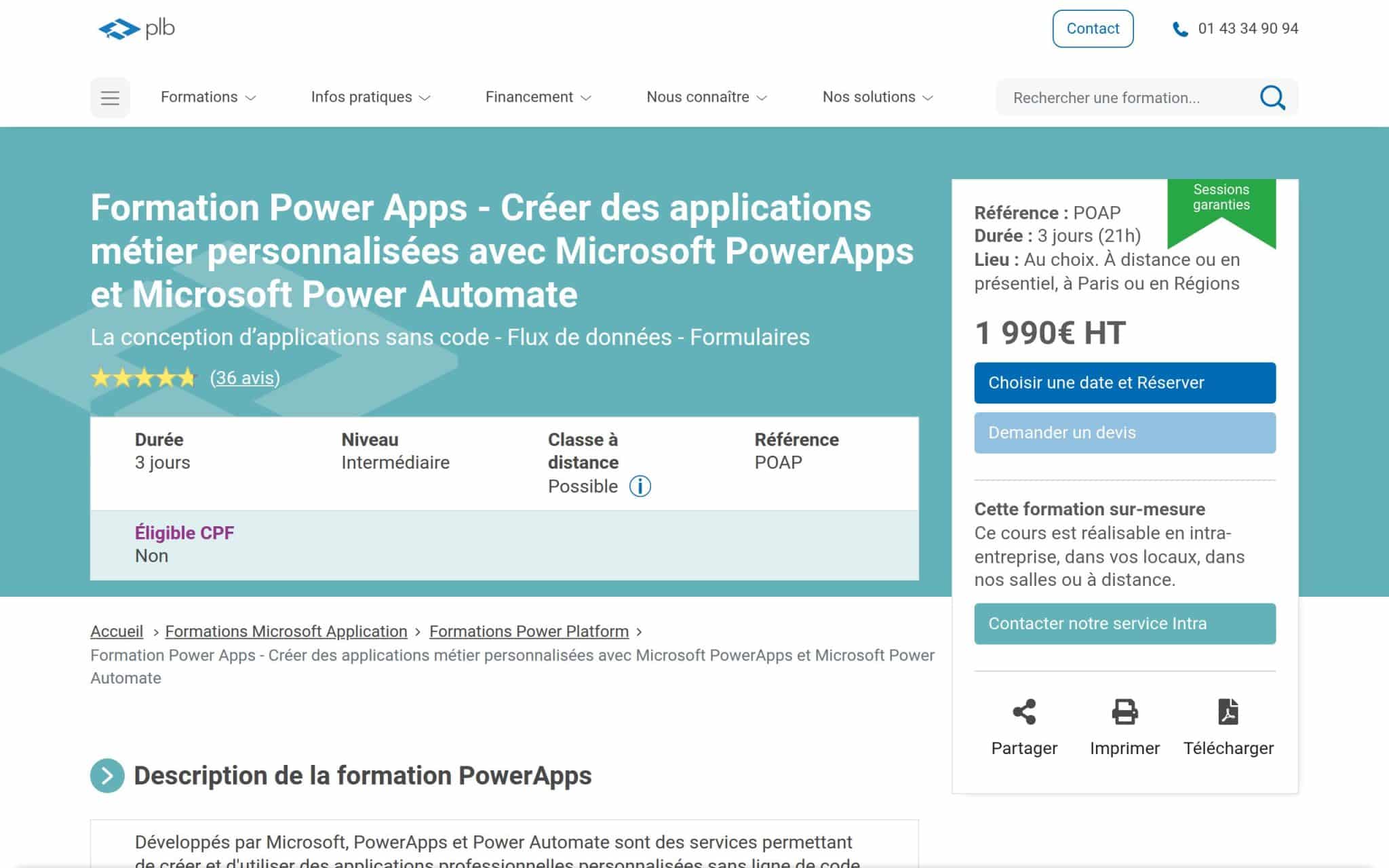Expand the Infos pratiques menu
Screen dimensions: 1389x868
coord(370,97)
